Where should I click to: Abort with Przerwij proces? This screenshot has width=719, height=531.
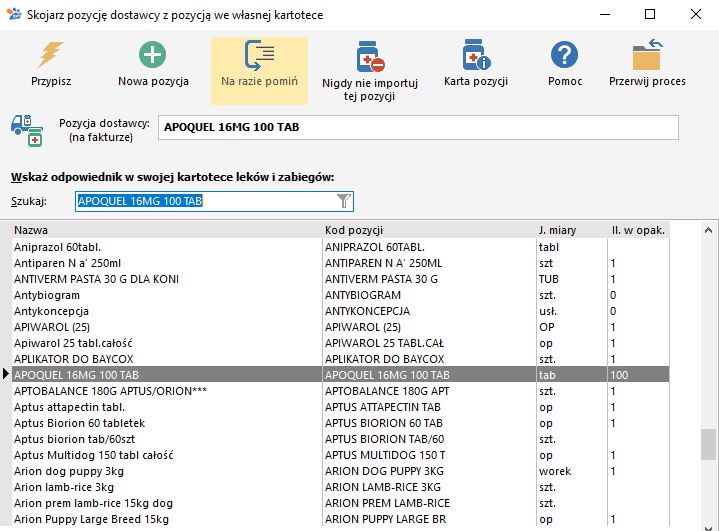click(647, 64)
